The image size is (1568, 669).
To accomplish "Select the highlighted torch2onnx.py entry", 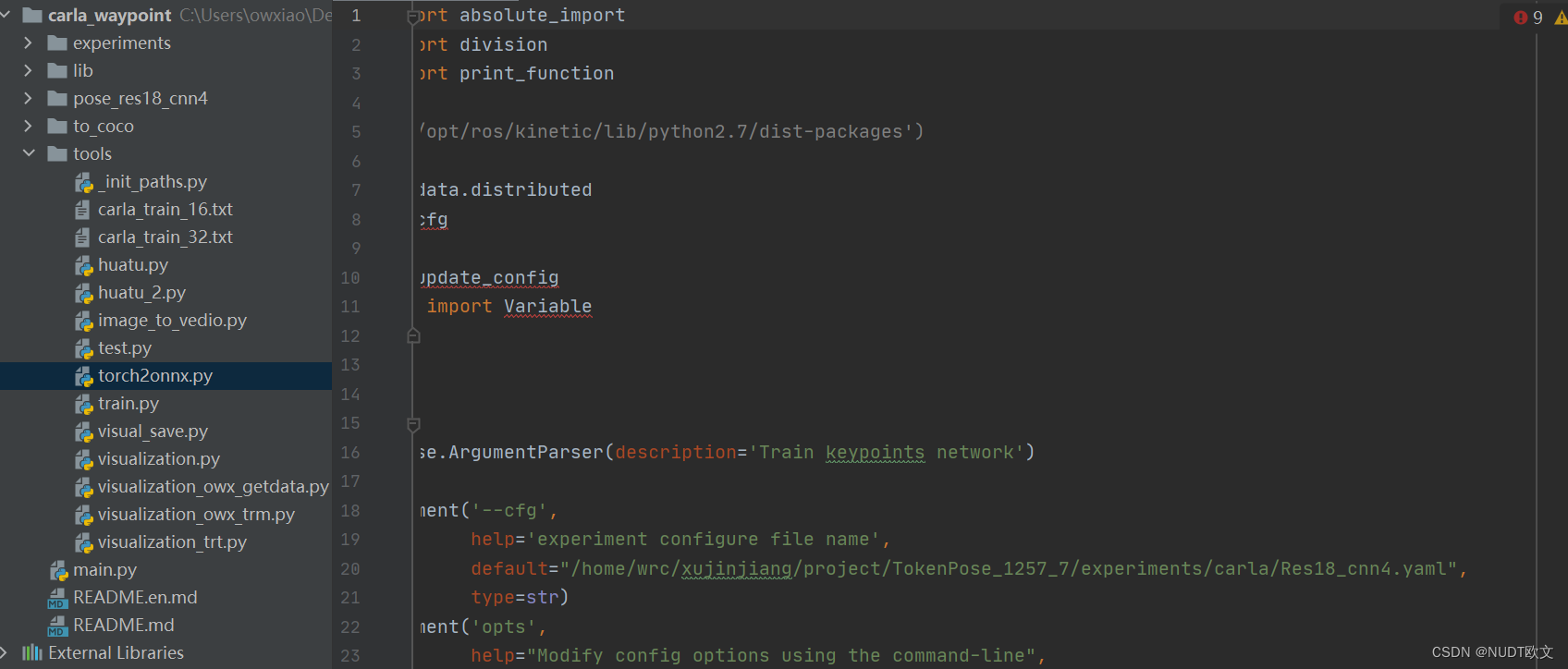I will (x=155, y=375).
